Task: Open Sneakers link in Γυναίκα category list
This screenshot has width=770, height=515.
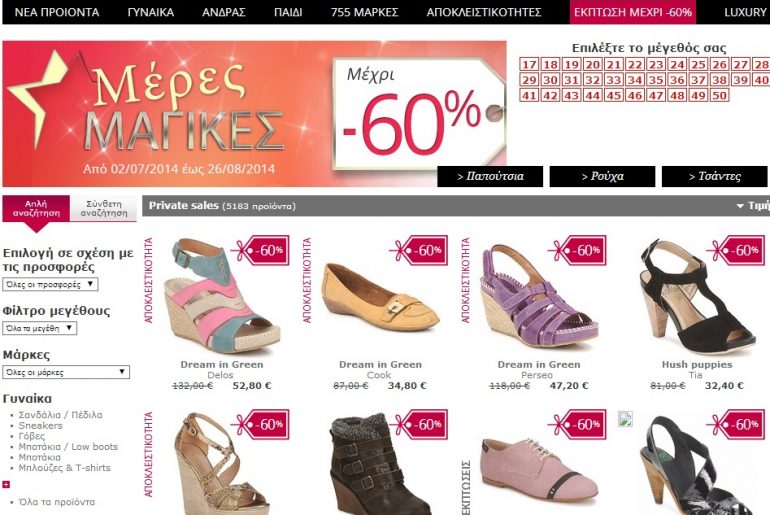Action: [41, 426]
